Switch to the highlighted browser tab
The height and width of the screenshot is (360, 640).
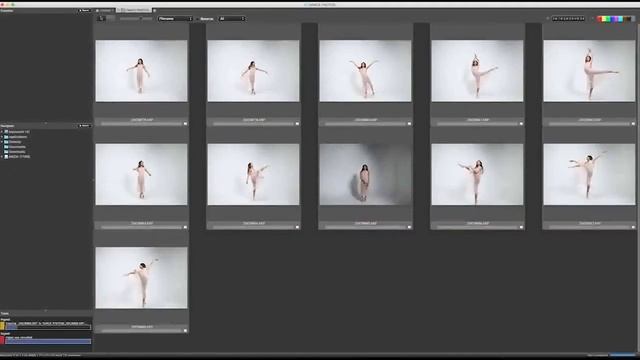point(134,10)
